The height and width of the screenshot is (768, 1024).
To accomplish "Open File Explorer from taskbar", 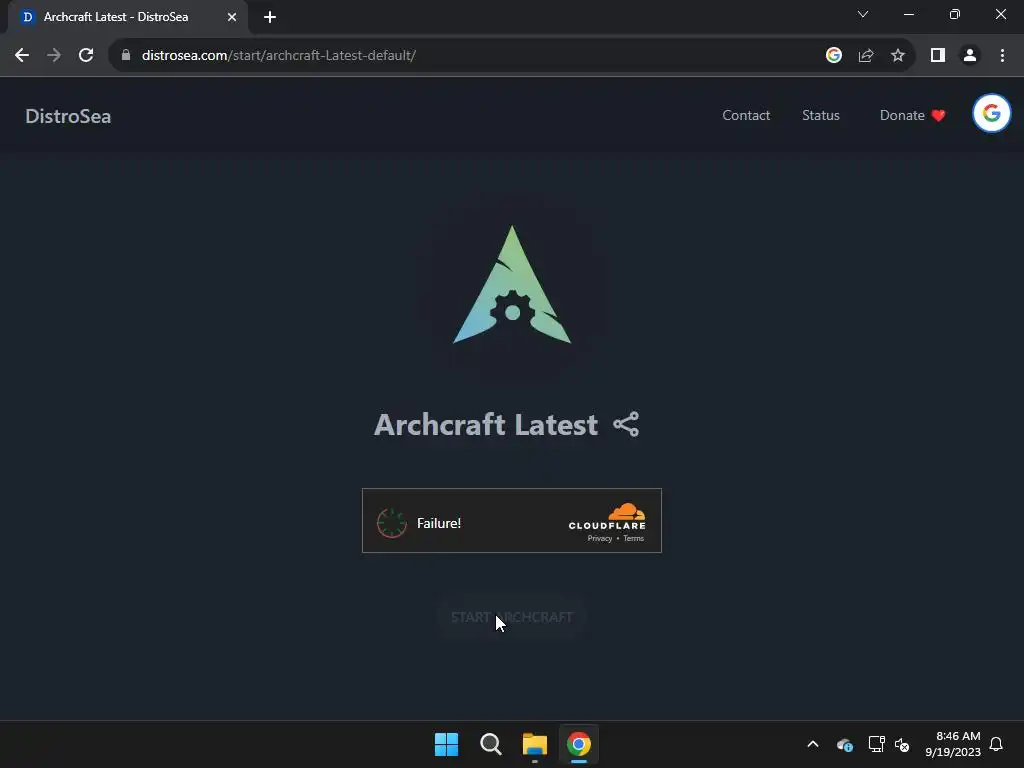I will (x=535, y=744).
